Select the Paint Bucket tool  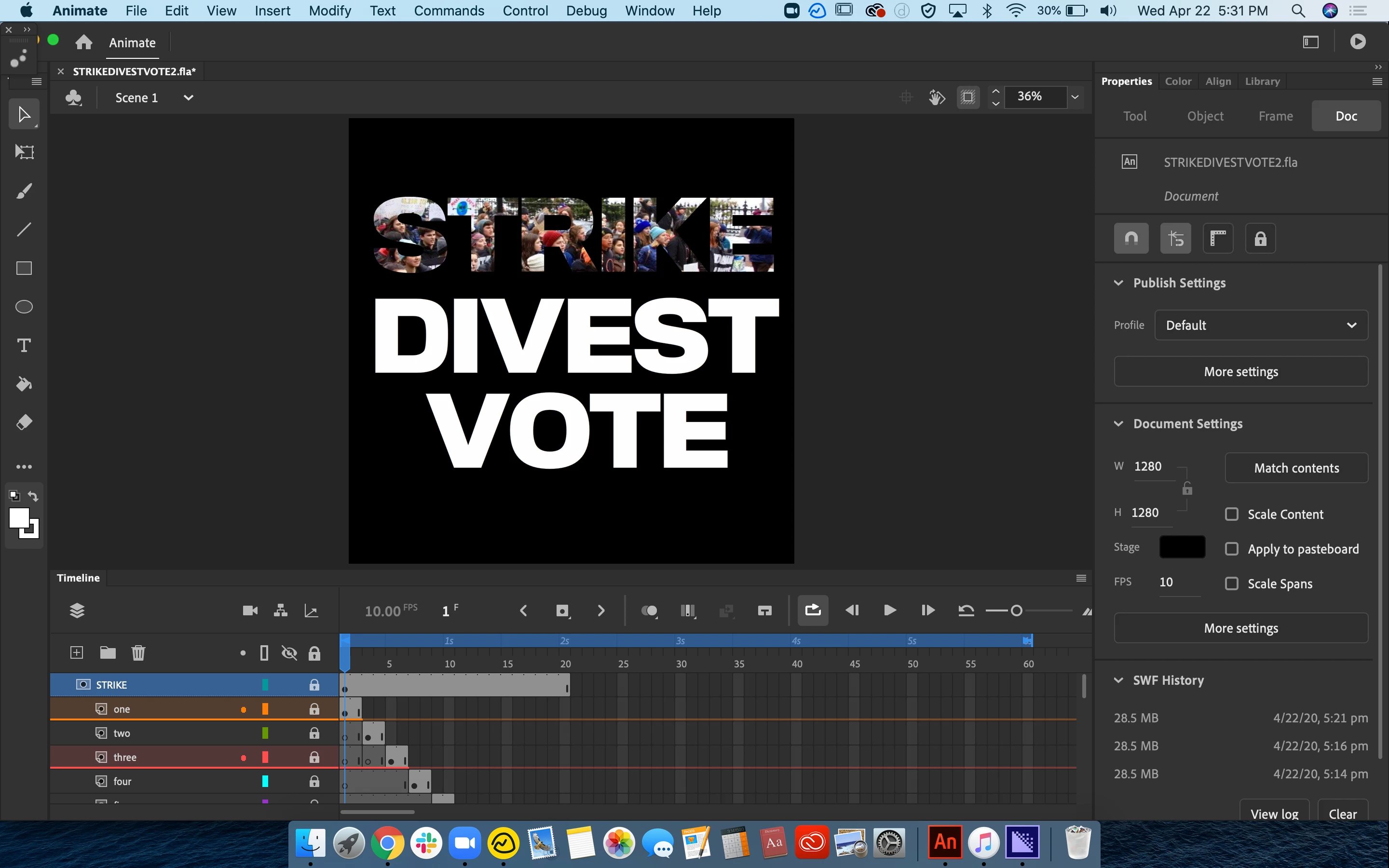point(24,383)
